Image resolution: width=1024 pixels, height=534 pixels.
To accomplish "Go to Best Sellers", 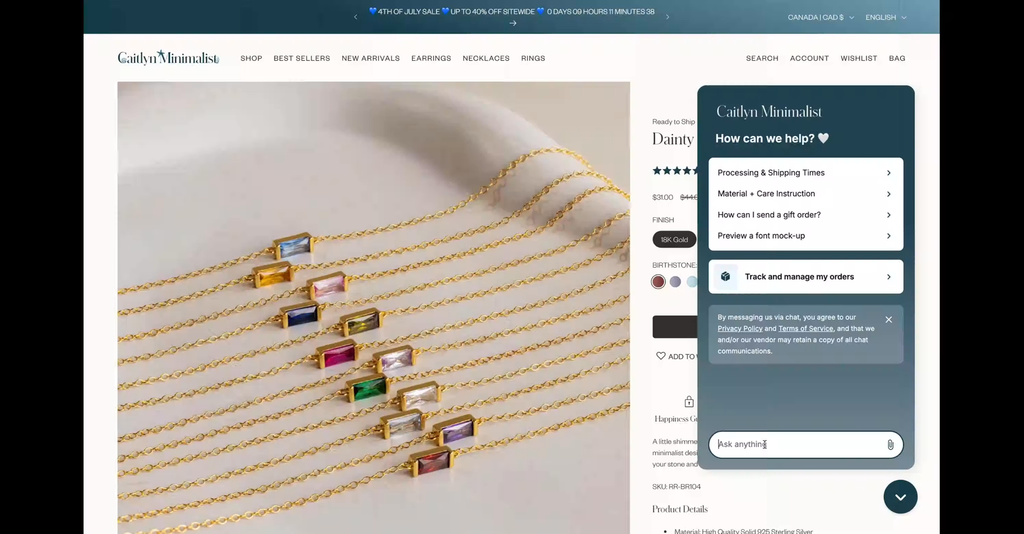I will pos(302,58).
